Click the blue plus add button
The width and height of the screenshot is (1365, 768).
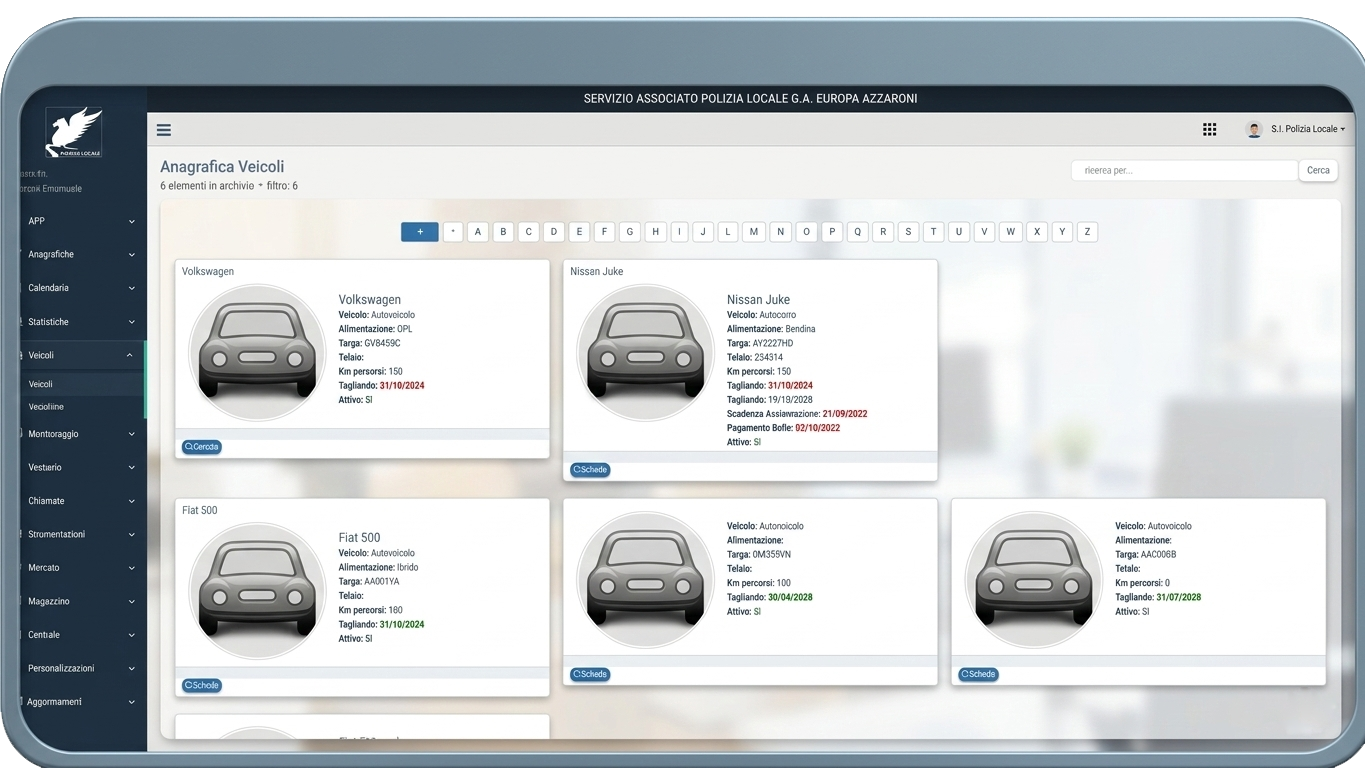[x=420, y=232]
